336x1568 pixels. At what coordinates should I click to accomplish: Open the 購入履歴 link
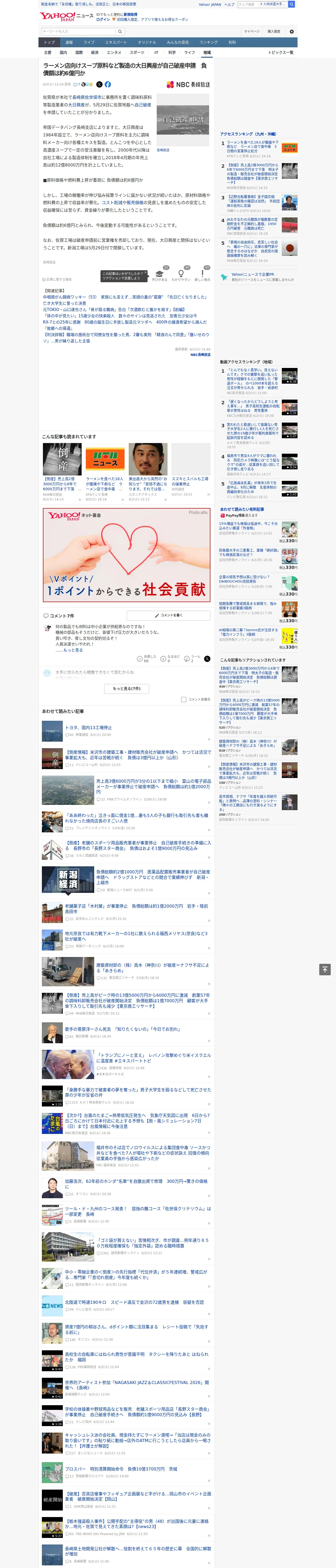[274, 32]
